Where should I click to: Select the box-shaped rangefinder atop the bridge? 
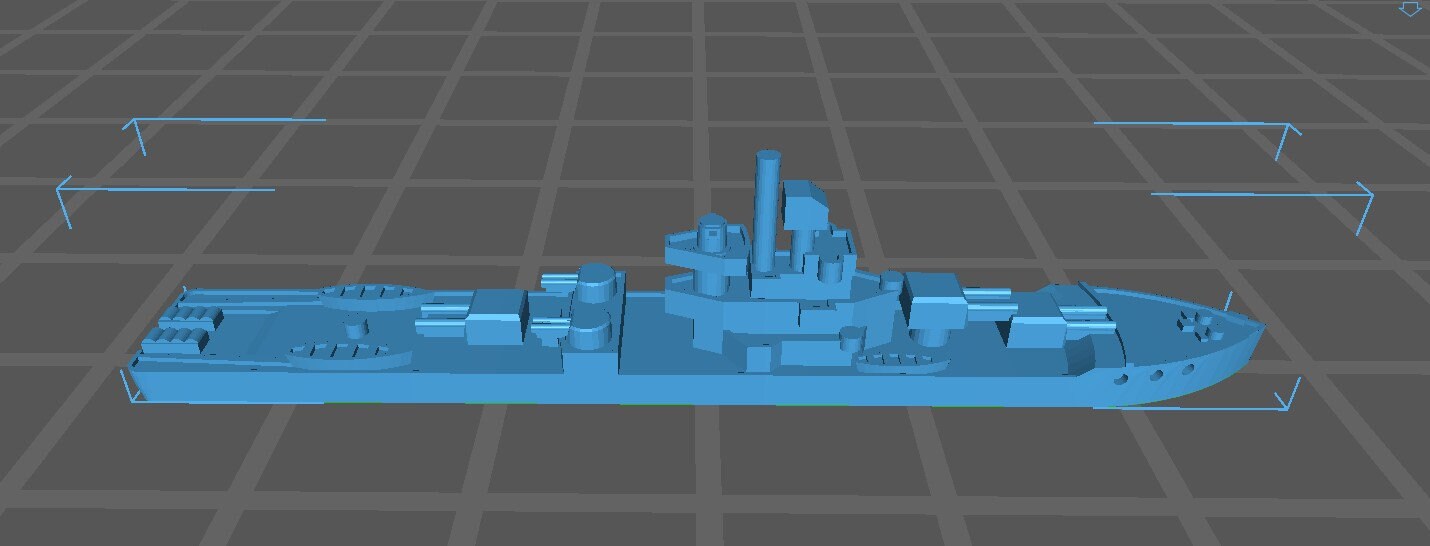(807, 205)
